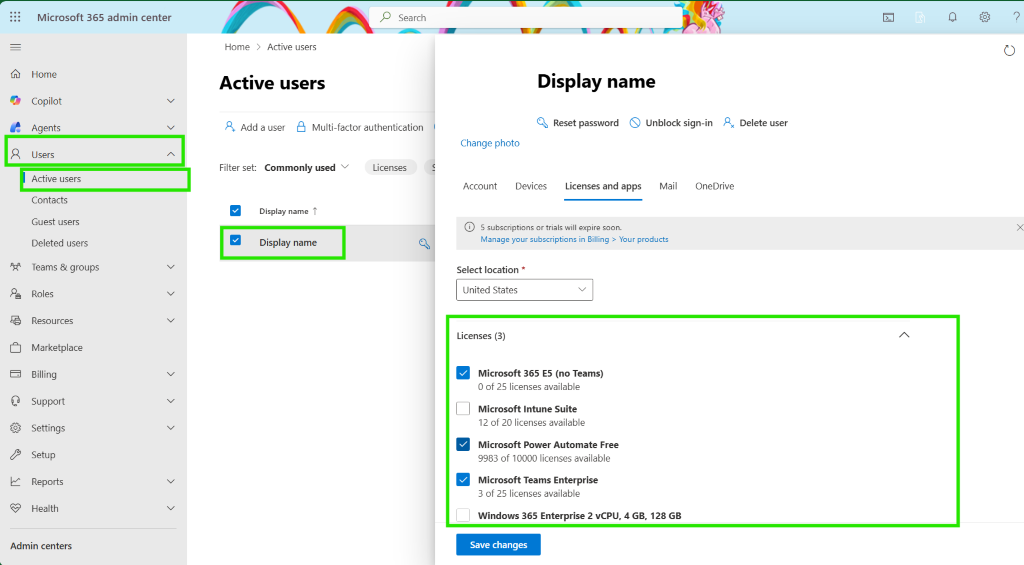This screenshot has height=565, width=1024.
Task: Open notifications bell icon
Action: 952,18
